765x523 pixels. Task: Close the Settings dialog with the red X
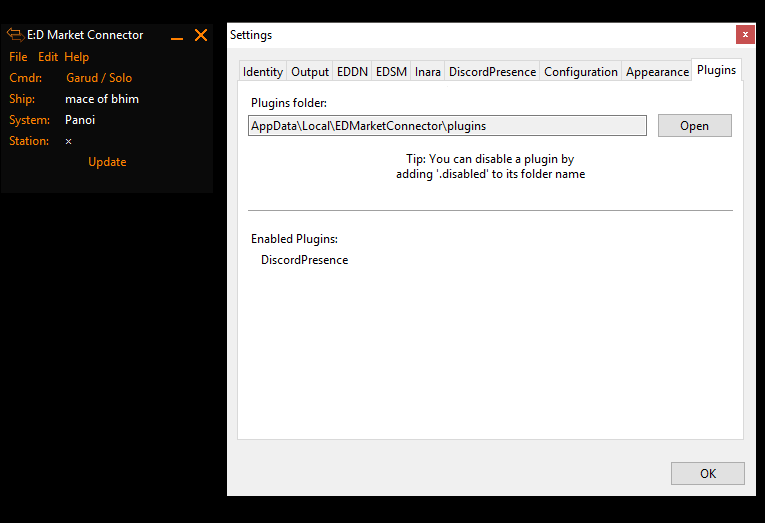tap(745, 35)
